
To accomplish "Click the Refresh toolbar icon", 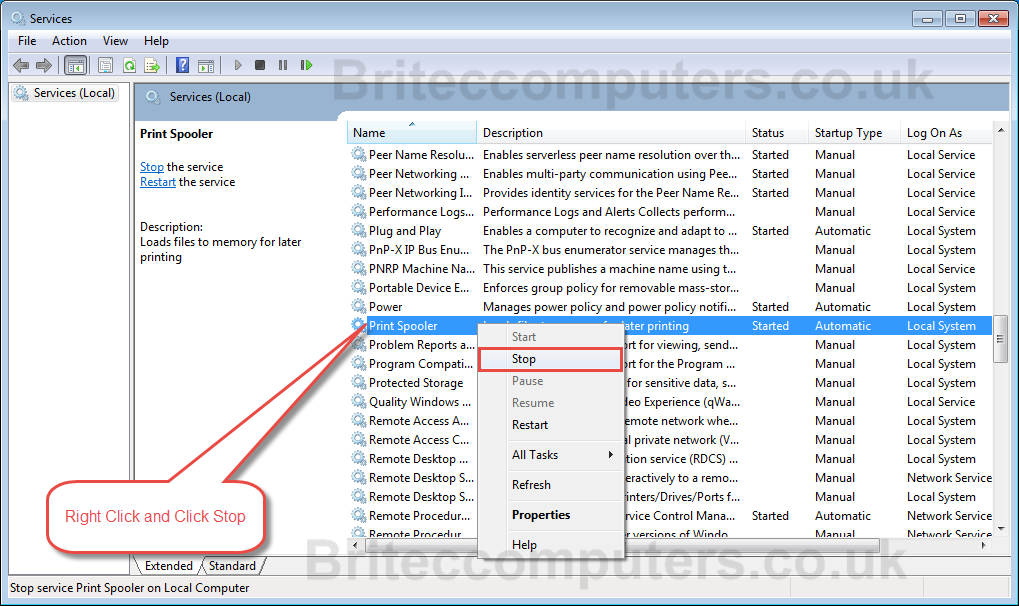I will tap(129, 65).
